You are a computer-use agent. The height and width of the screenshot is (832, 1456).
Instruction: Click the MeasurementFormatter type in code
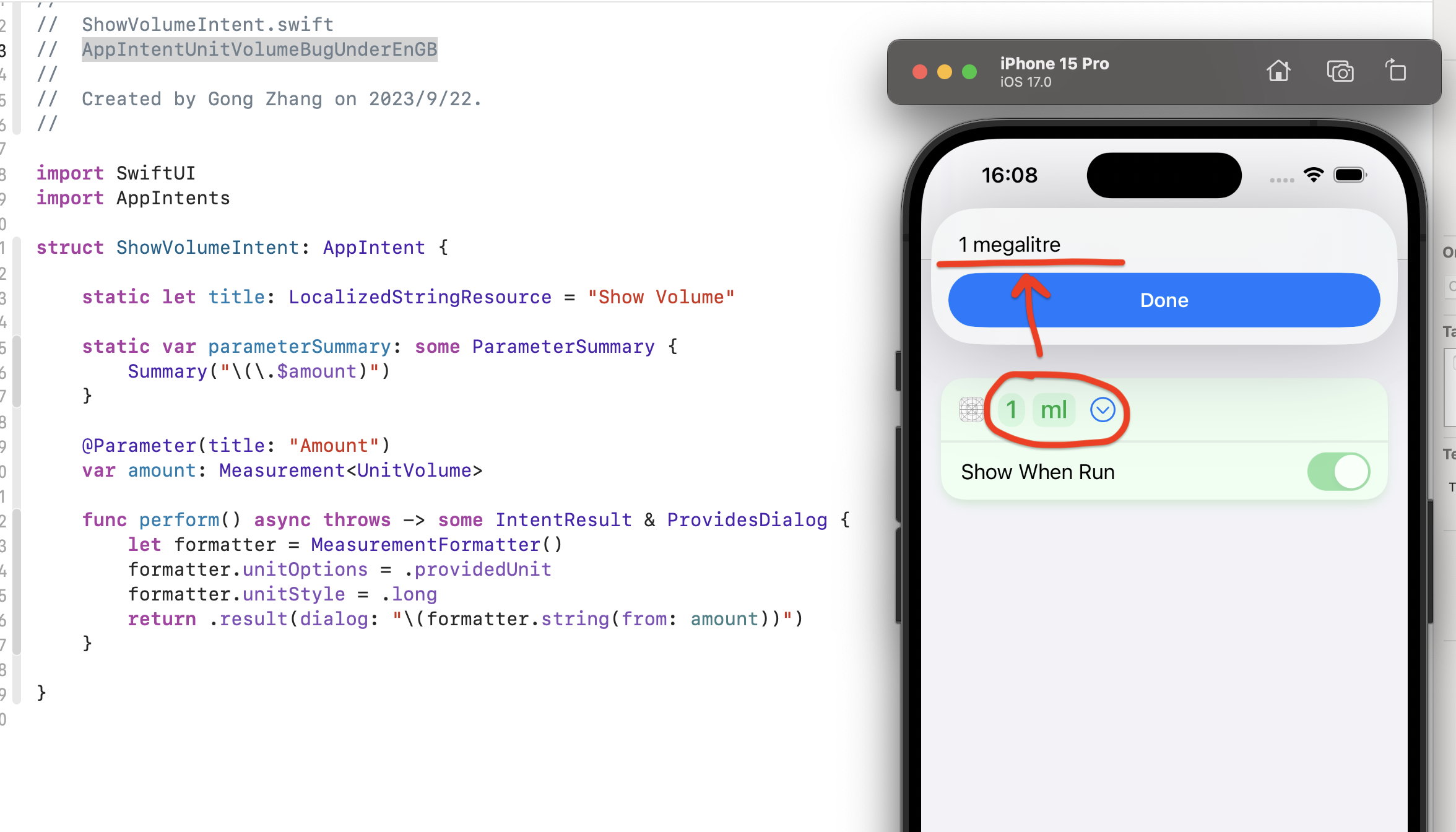coord(425,545)
